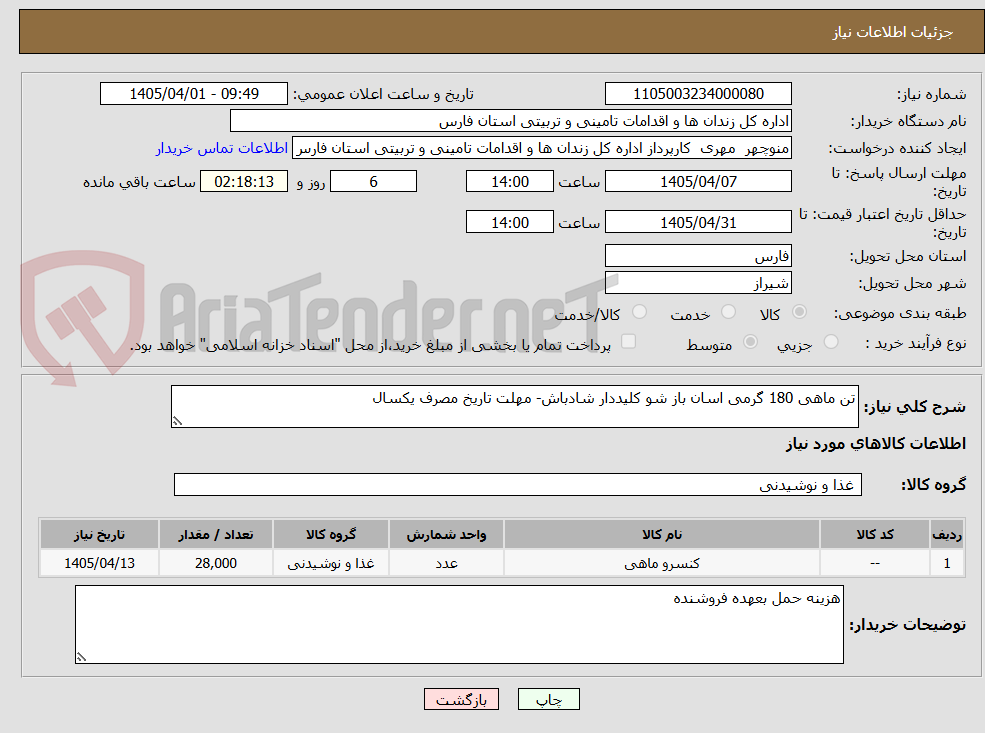The height and width of the screenshot is (733, 985).
Task: Click the buyer notes textarea
Action: [459, 624]
